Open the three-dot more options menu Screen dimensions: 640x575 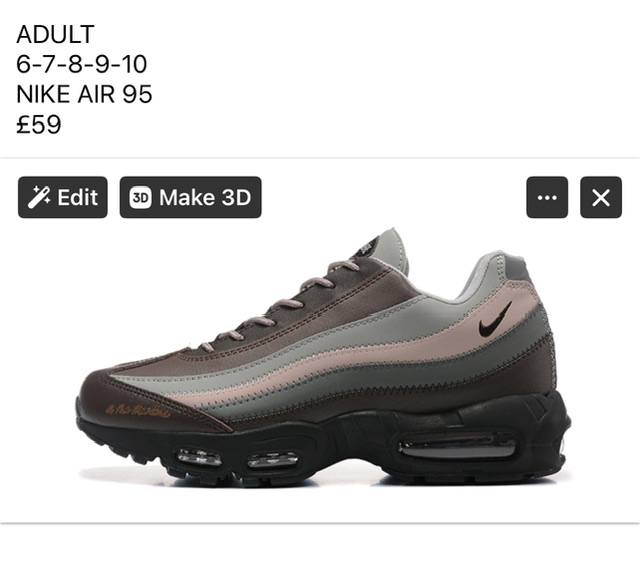(x=547, y=198)
